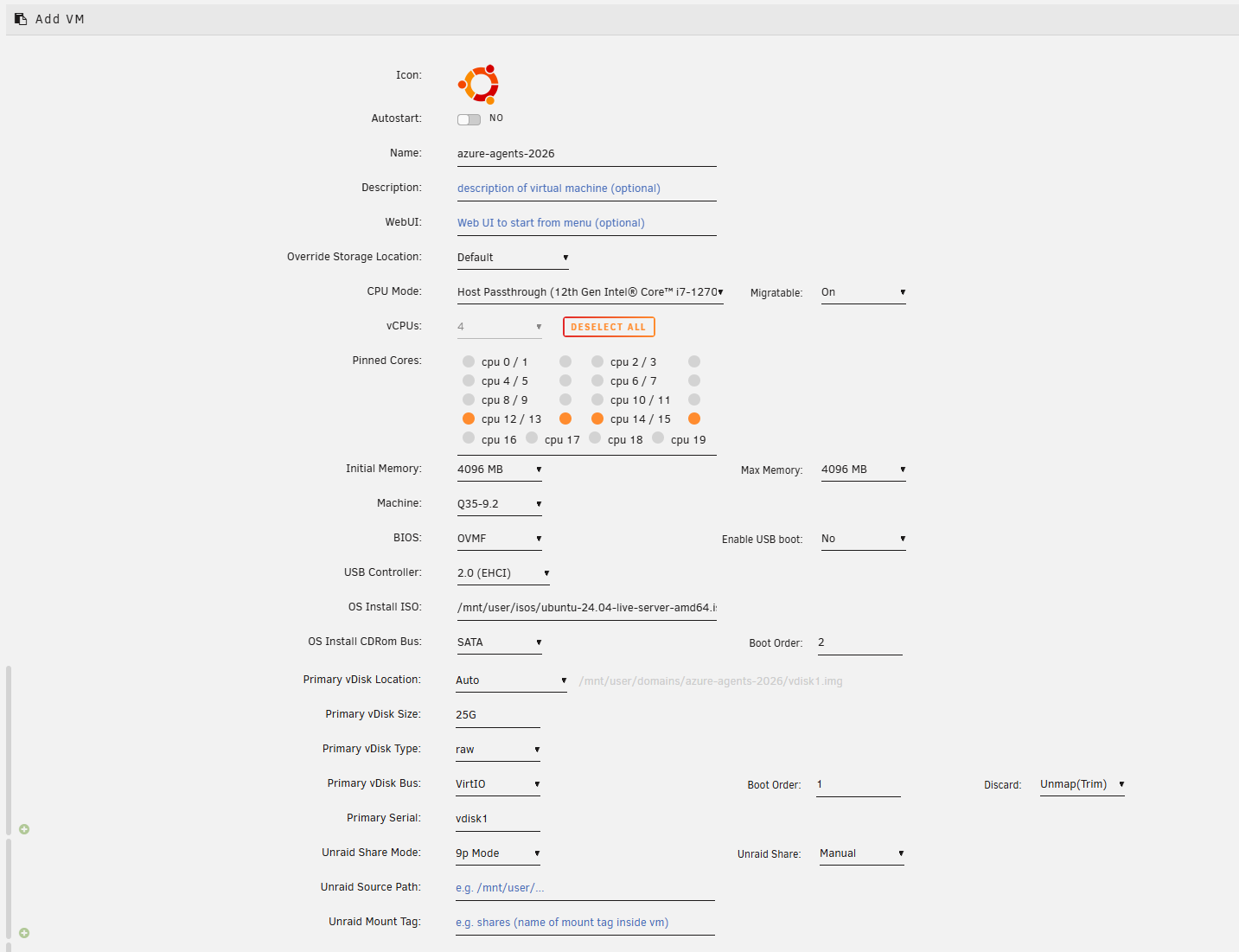Focus the Primary vDisk Size field
Image resolution: width=1239 pixels, height=952 pixels.
click(x=497, y=715)
